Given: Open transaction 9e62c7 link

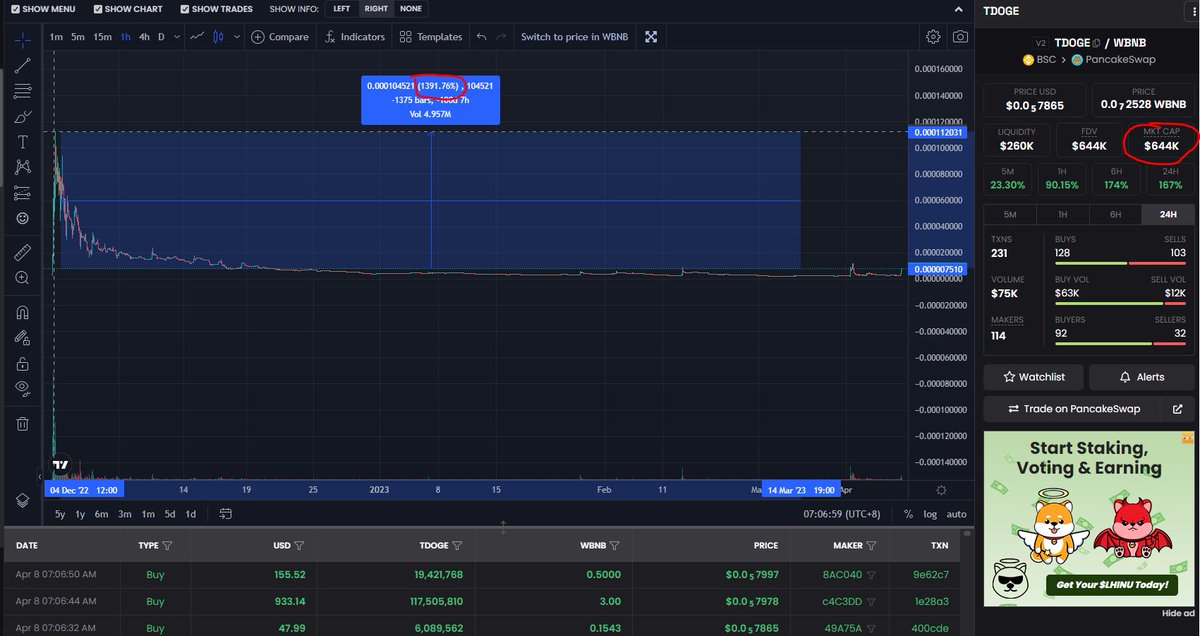Looking at the screenshot, I should pos(932,575).
